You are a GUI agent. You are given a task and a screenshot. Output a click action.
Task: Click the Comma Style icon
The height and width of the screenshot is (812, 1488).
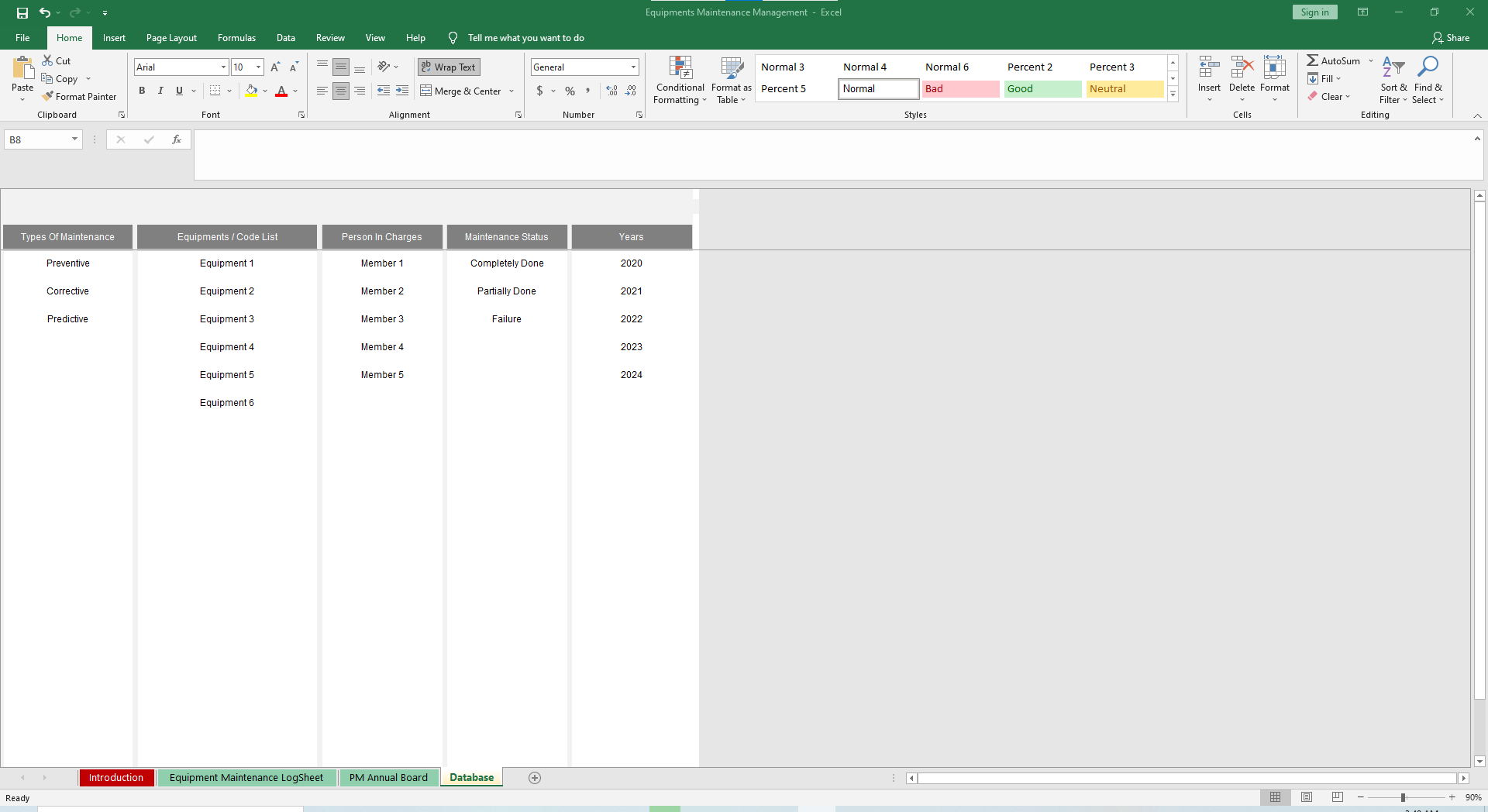[x=588, y=91]
